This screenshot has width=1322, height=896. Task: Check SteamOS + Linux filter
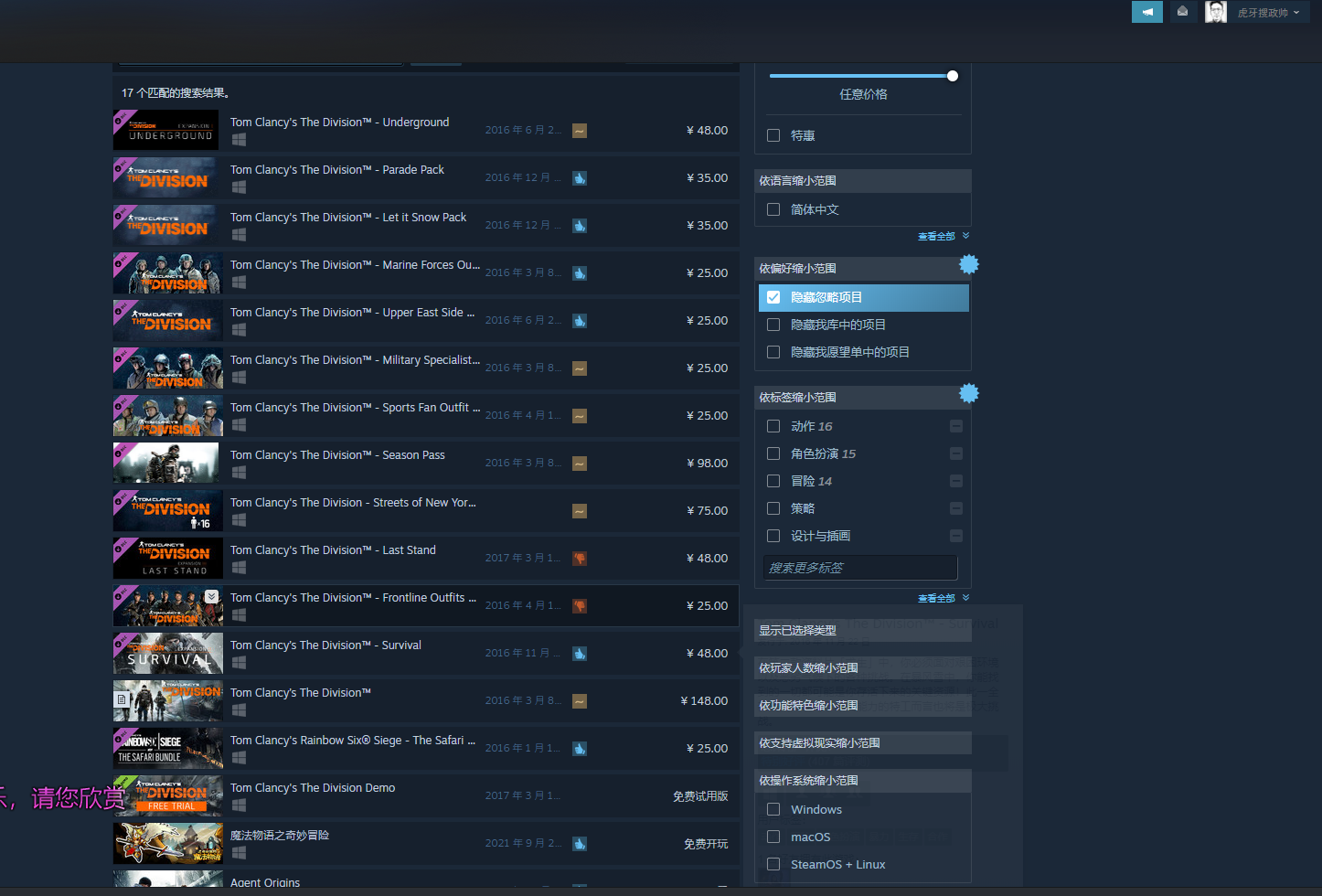pos(773,864)
